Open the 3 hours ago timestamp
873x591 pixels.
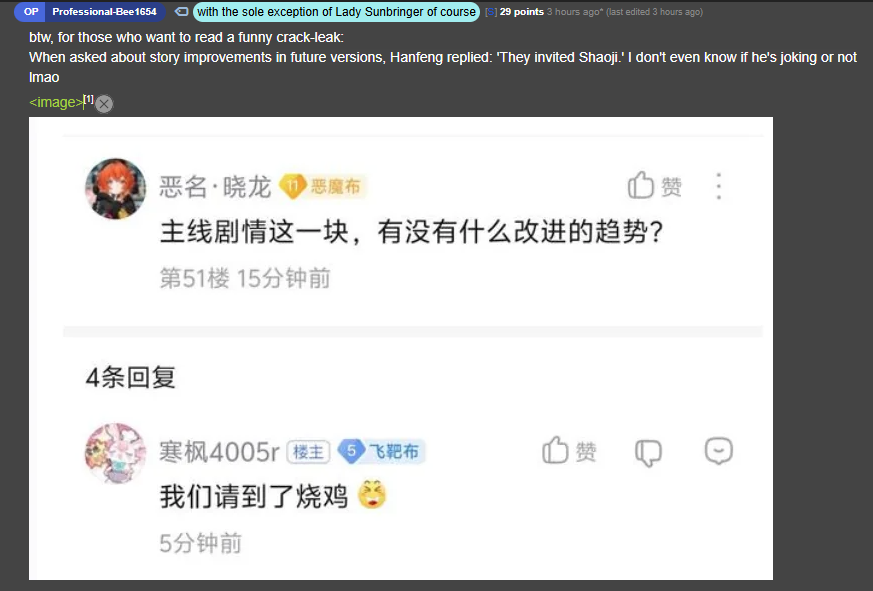point(573,12)
